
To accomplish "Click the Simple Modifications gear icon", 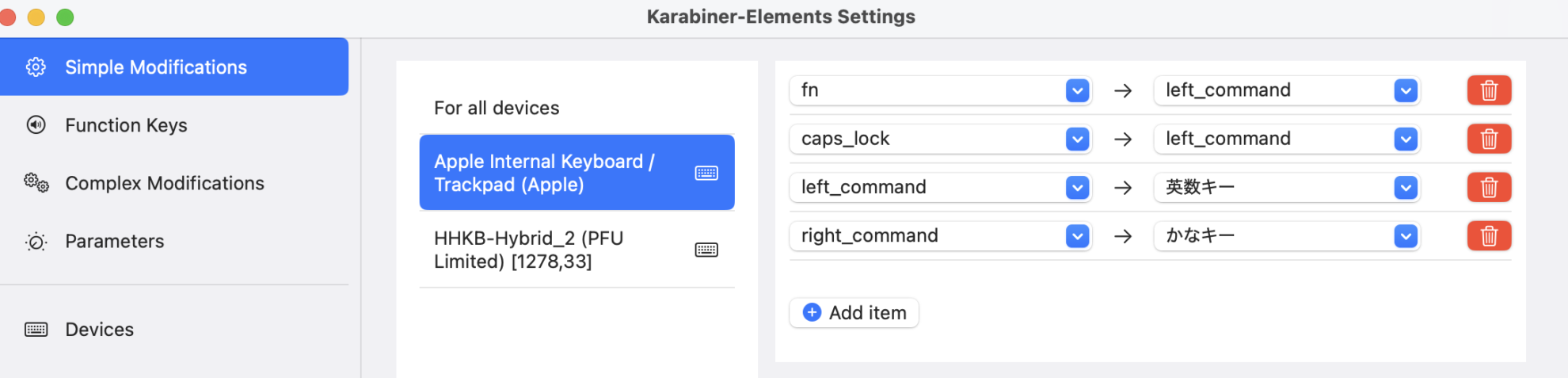I will pyautogui.click(x=36, y=67).
